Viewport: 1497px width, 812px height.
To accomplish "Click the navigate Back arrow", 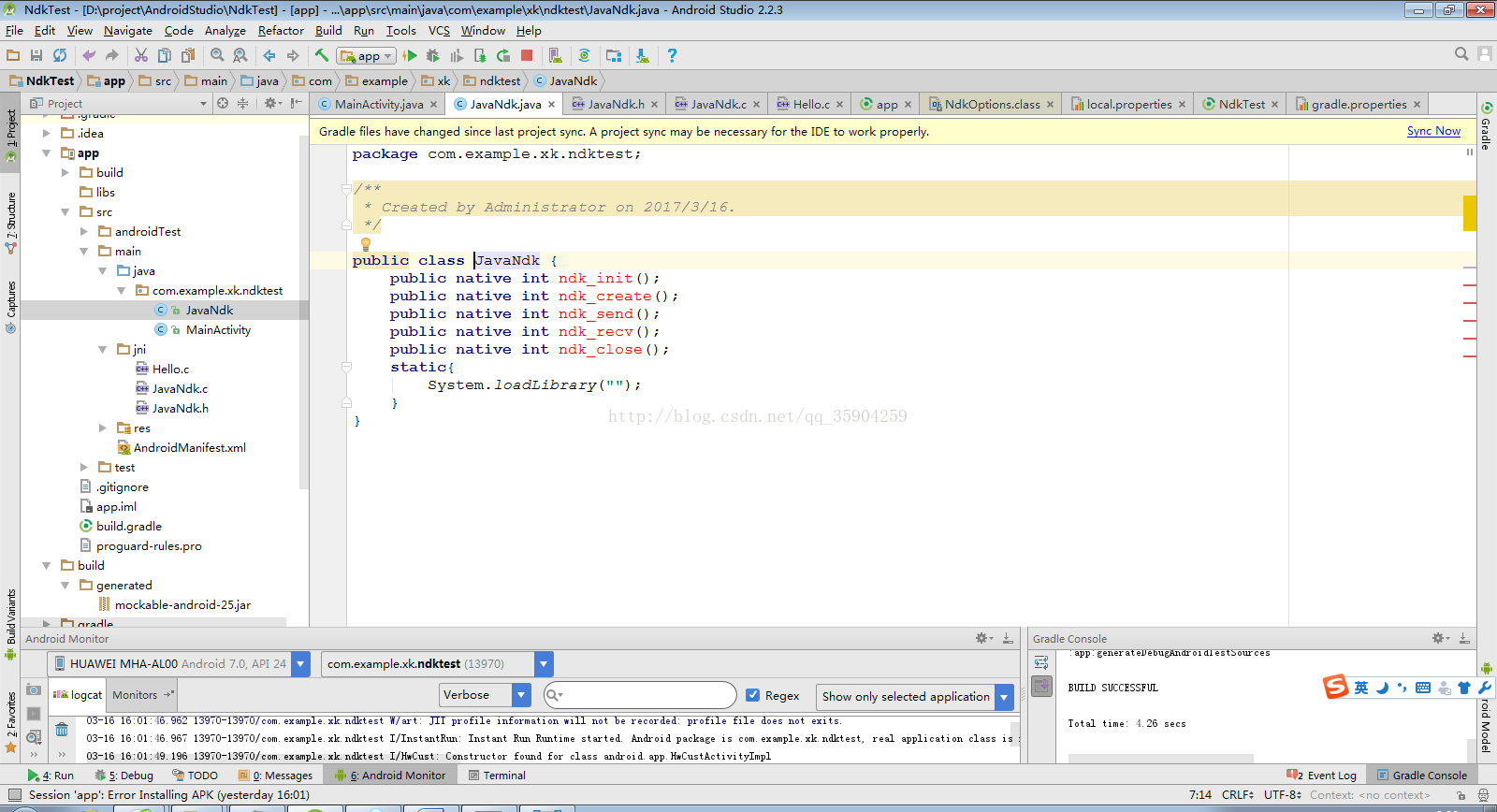I will (269, 56).
